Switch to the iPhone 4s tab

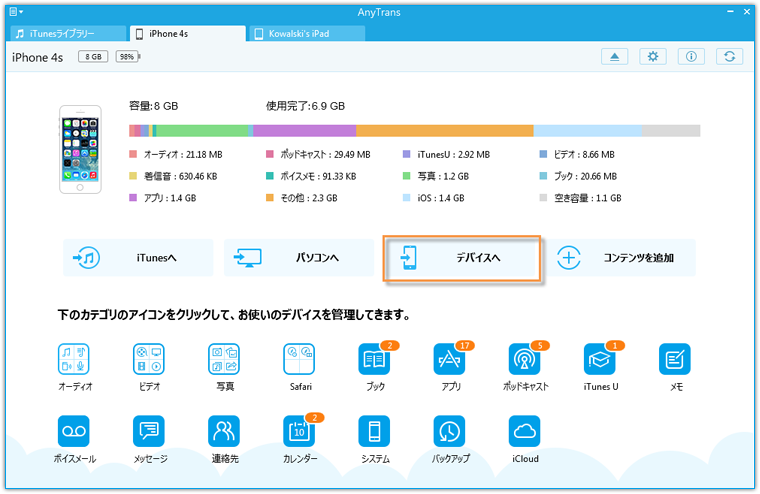point(188,33)
